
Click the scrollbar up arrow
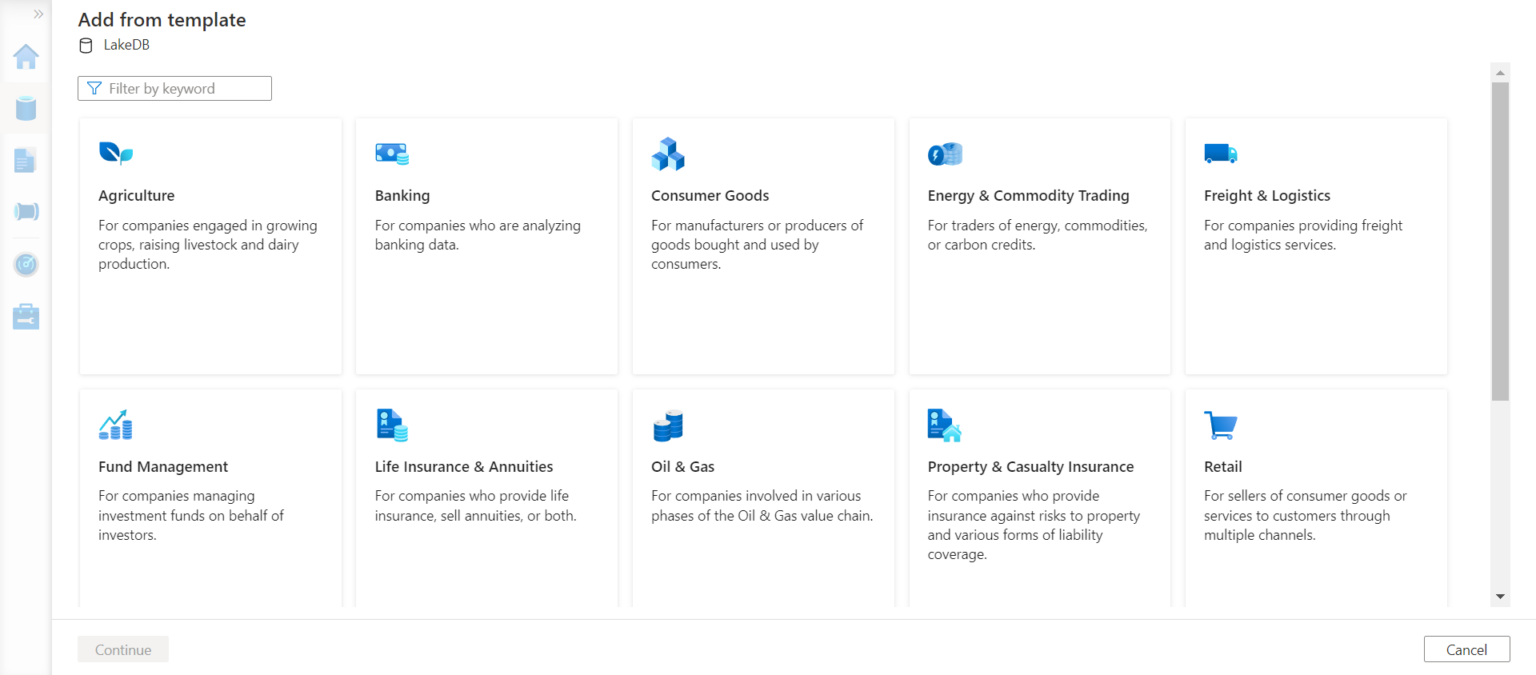[1499, 71]
